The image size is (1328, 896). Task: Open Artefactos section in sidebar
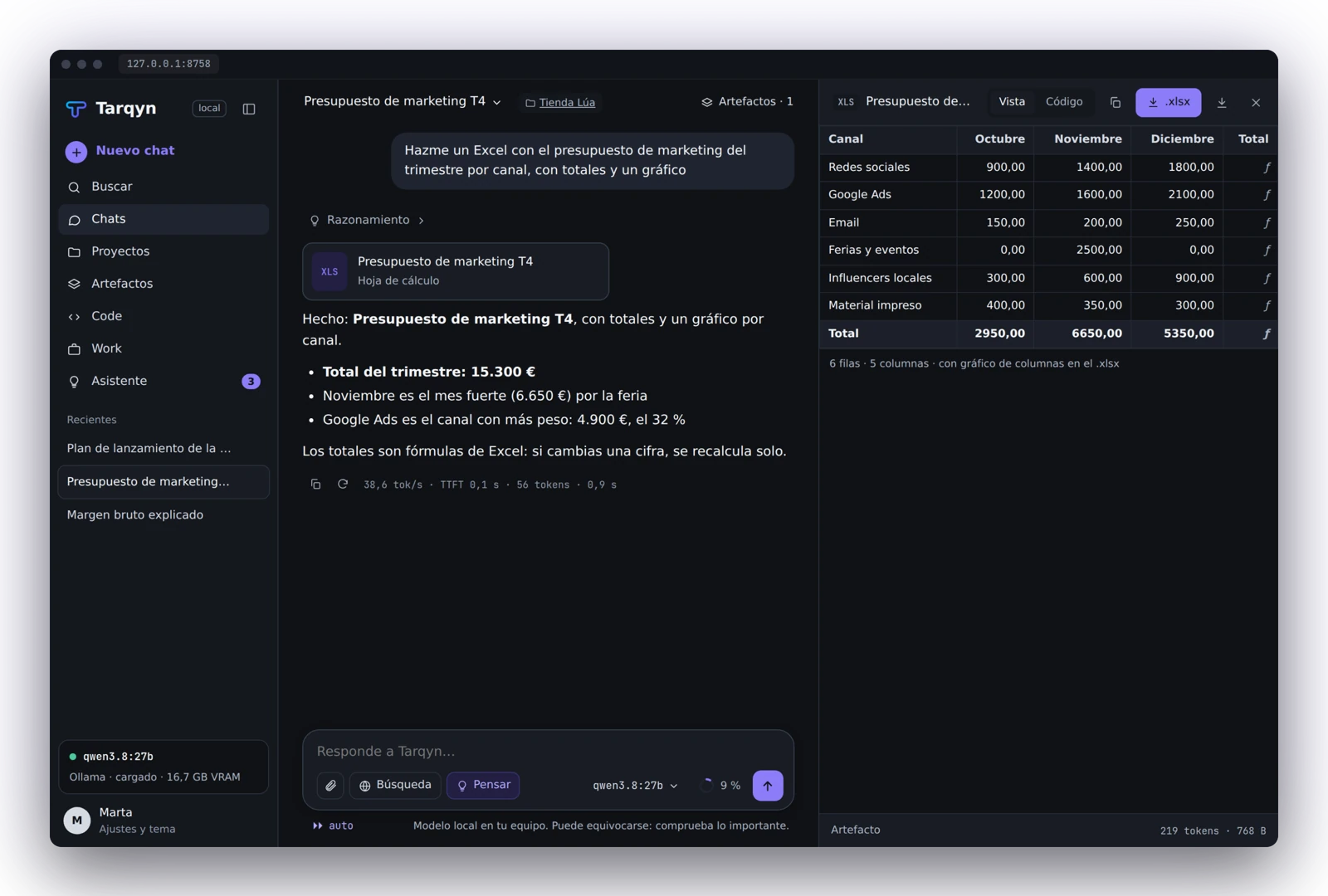point(164,284)
